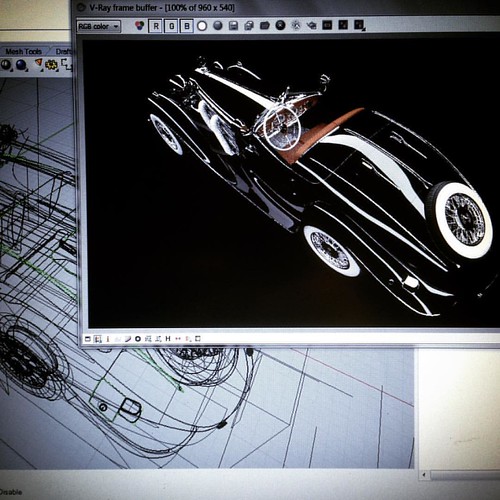Click the V-Ray frame buffer title bar
Viewport: 500px width, 500px height.
point(287,8)
